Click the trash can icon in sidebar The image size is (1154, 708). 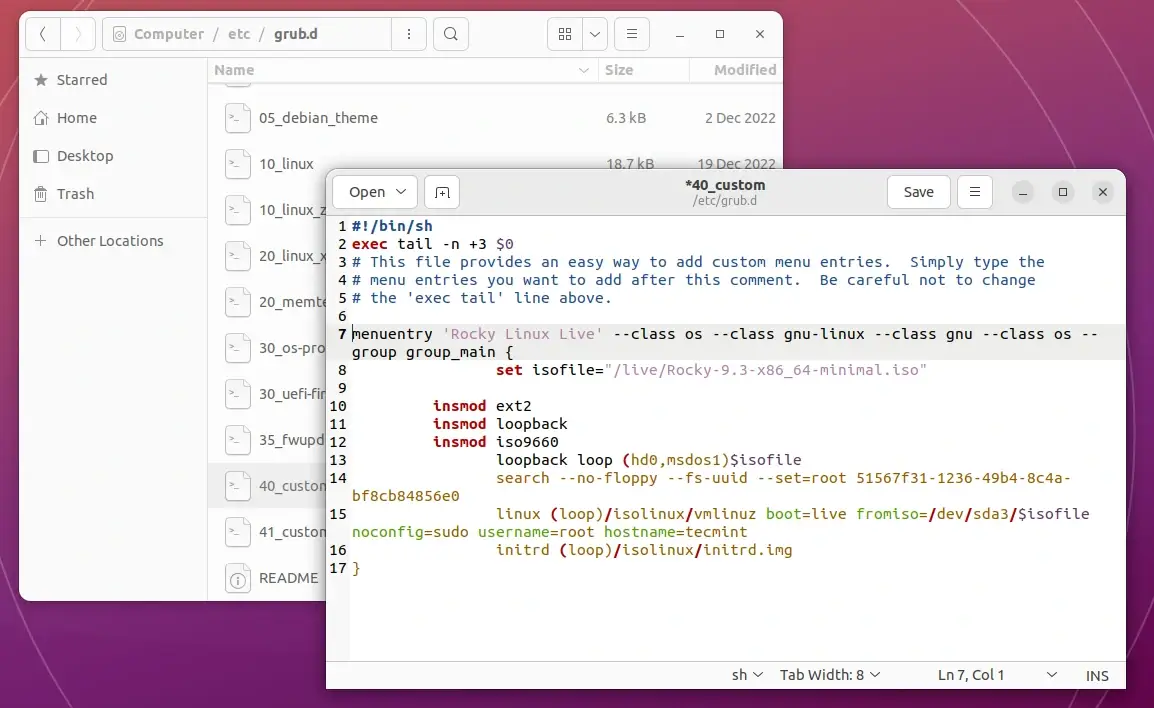pyautogui.click(x=40, y=194)
